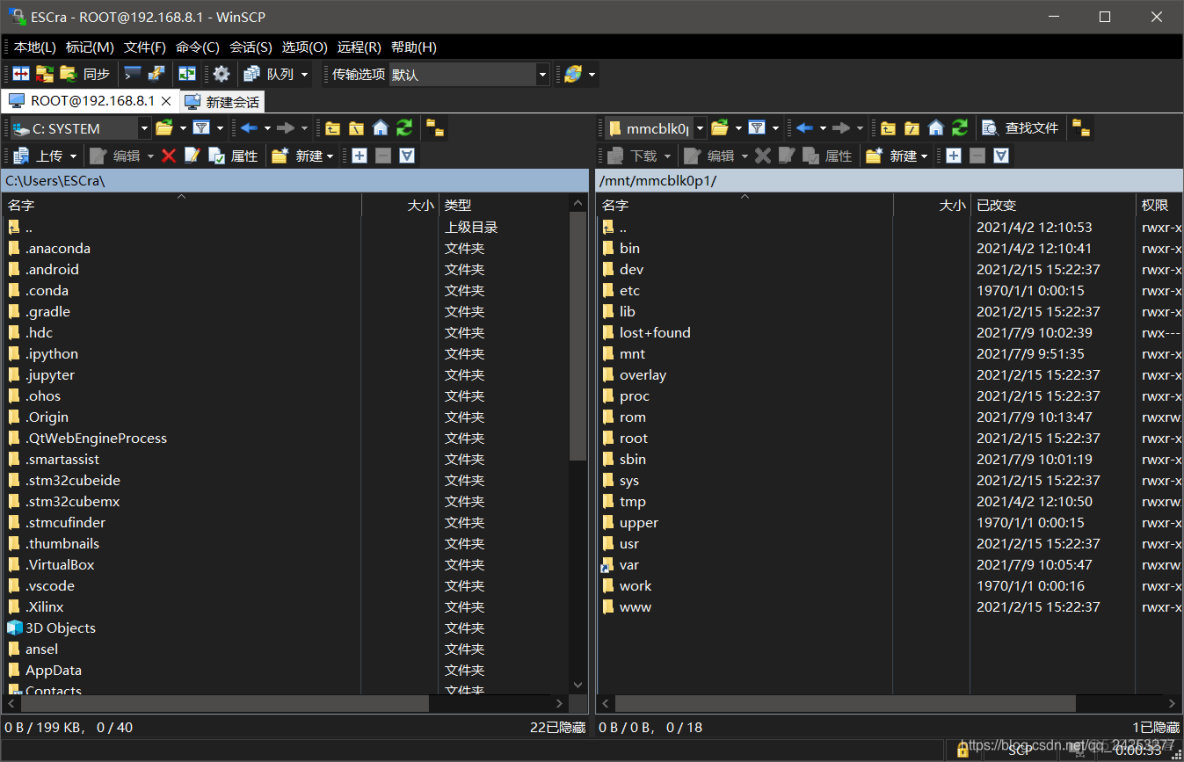Click the 上传 upload button
This screenshot has width=1184, height=762.
tap(40, 156)
